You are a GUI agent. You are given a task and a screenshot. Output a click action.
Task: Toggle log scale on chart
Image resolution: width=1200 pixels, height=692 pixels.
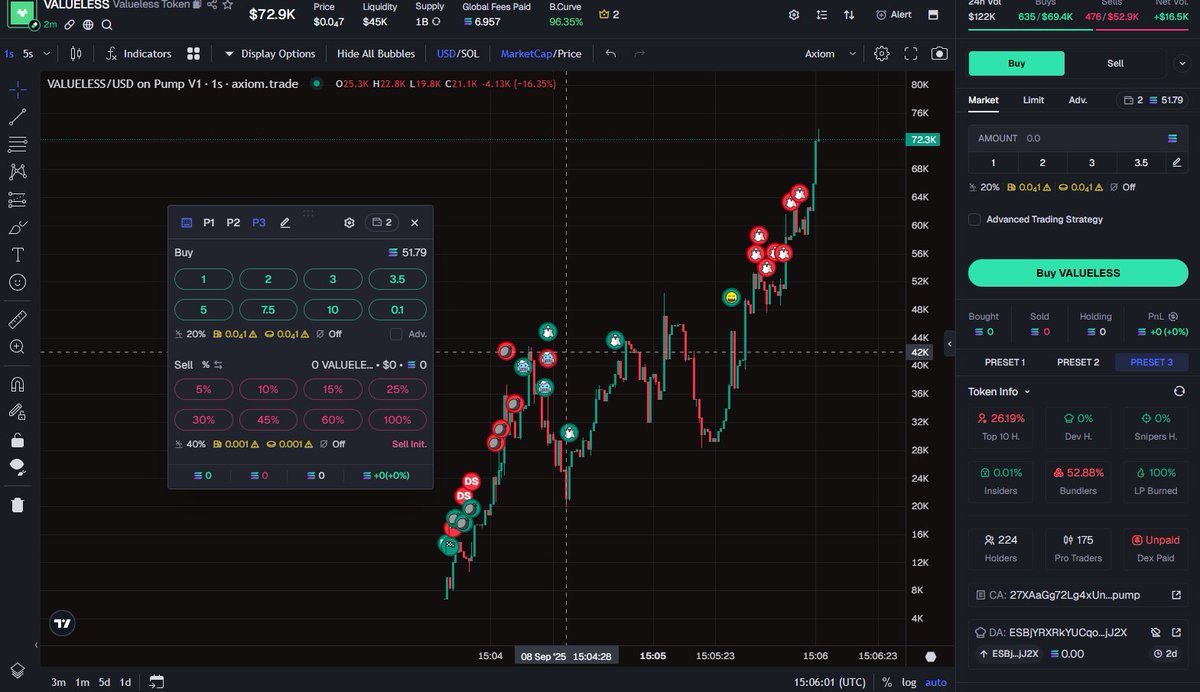tap(908, 682)
